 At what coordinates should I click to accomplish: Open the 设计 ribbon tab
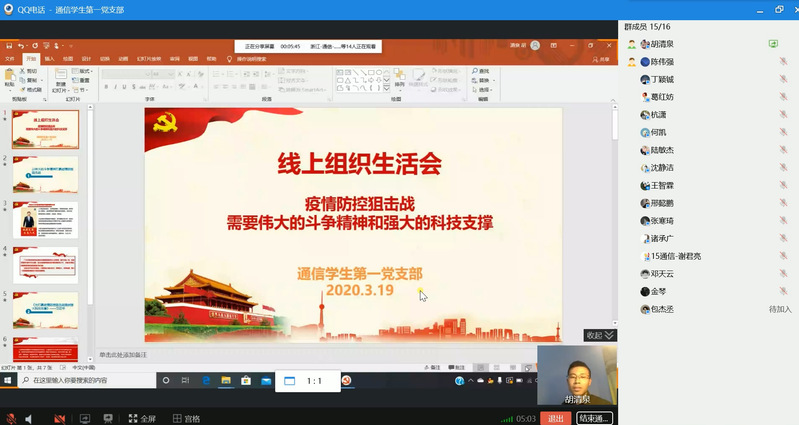click(x=86, y=58)
